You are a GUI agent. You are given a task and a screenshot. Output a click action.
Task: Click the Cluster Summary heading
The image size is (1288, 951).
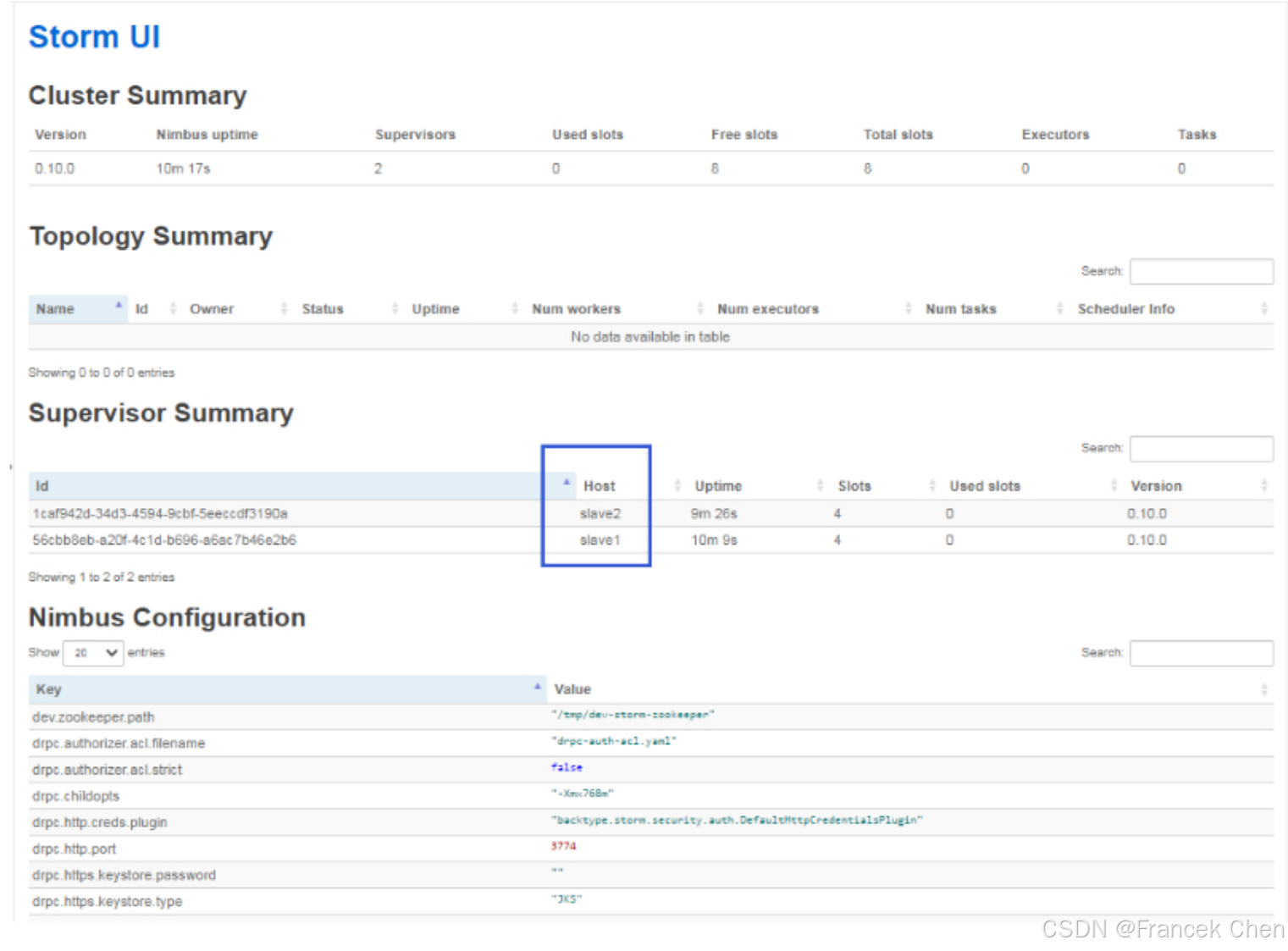tap(138, 96)
